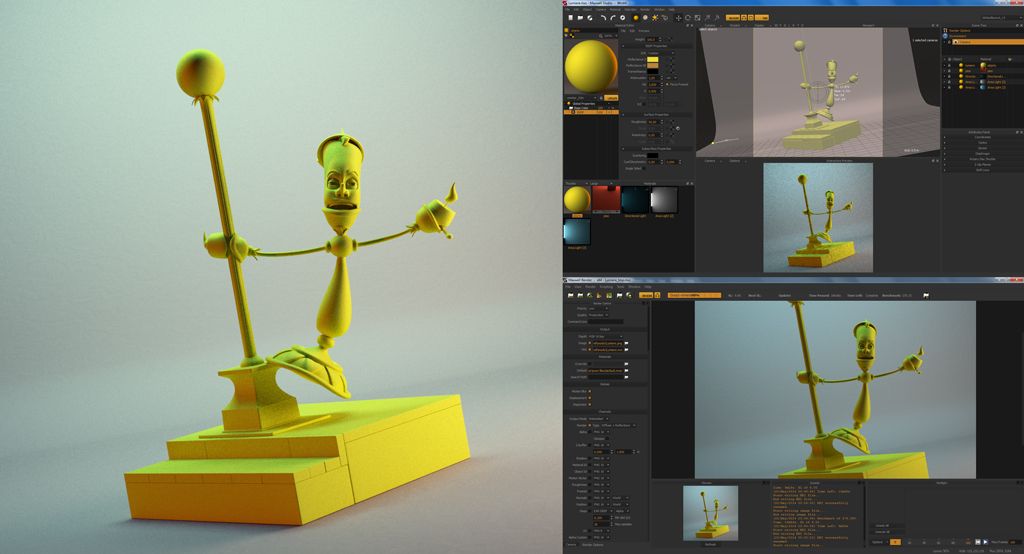The height and width of the screenshot is (554, 1024).
Task: Toggle the Image output checkbox
Action: click(590, 343)
